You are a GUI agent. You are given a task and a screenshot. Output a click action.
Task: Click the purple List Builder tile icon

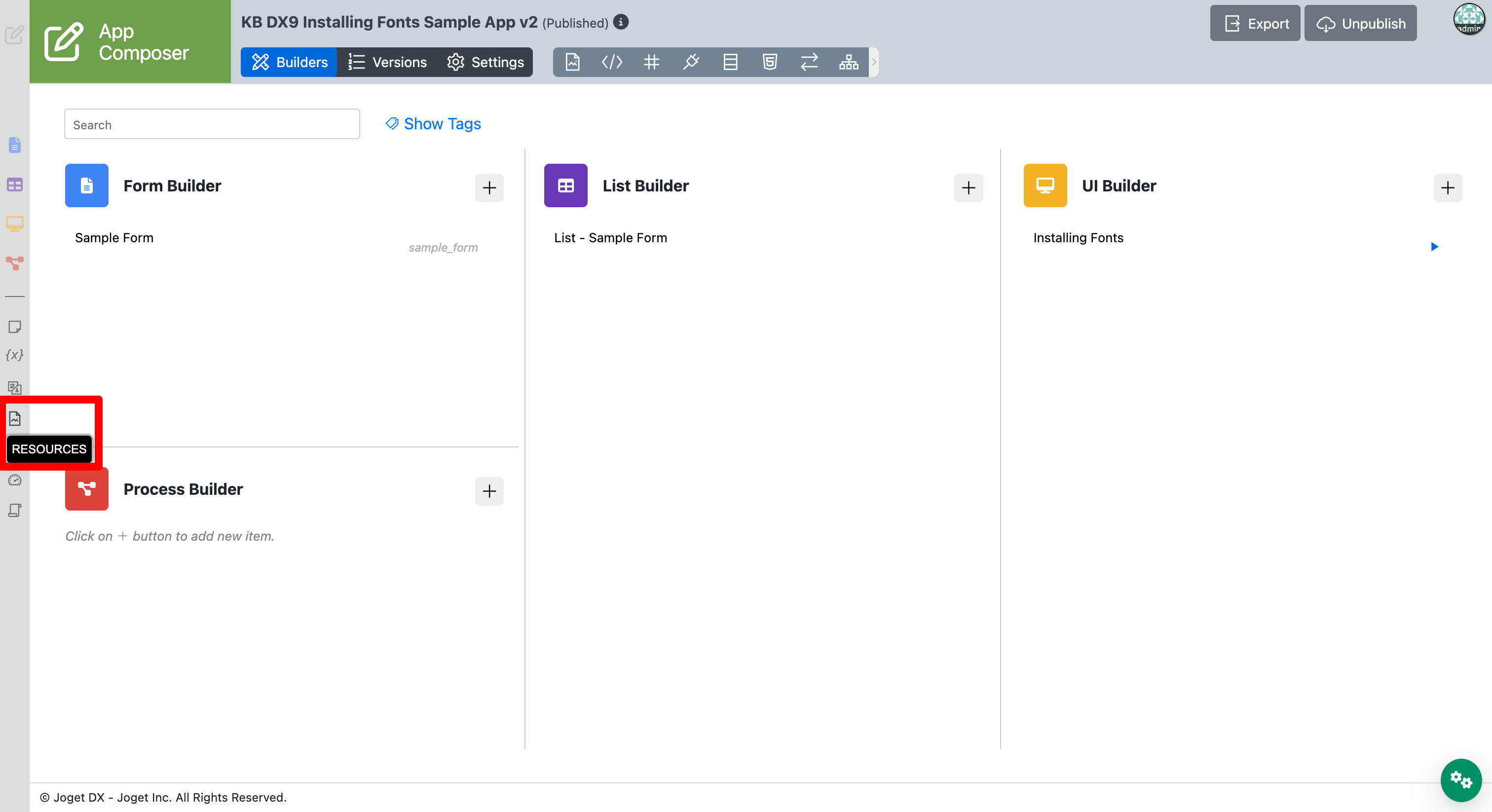point(566,185)
